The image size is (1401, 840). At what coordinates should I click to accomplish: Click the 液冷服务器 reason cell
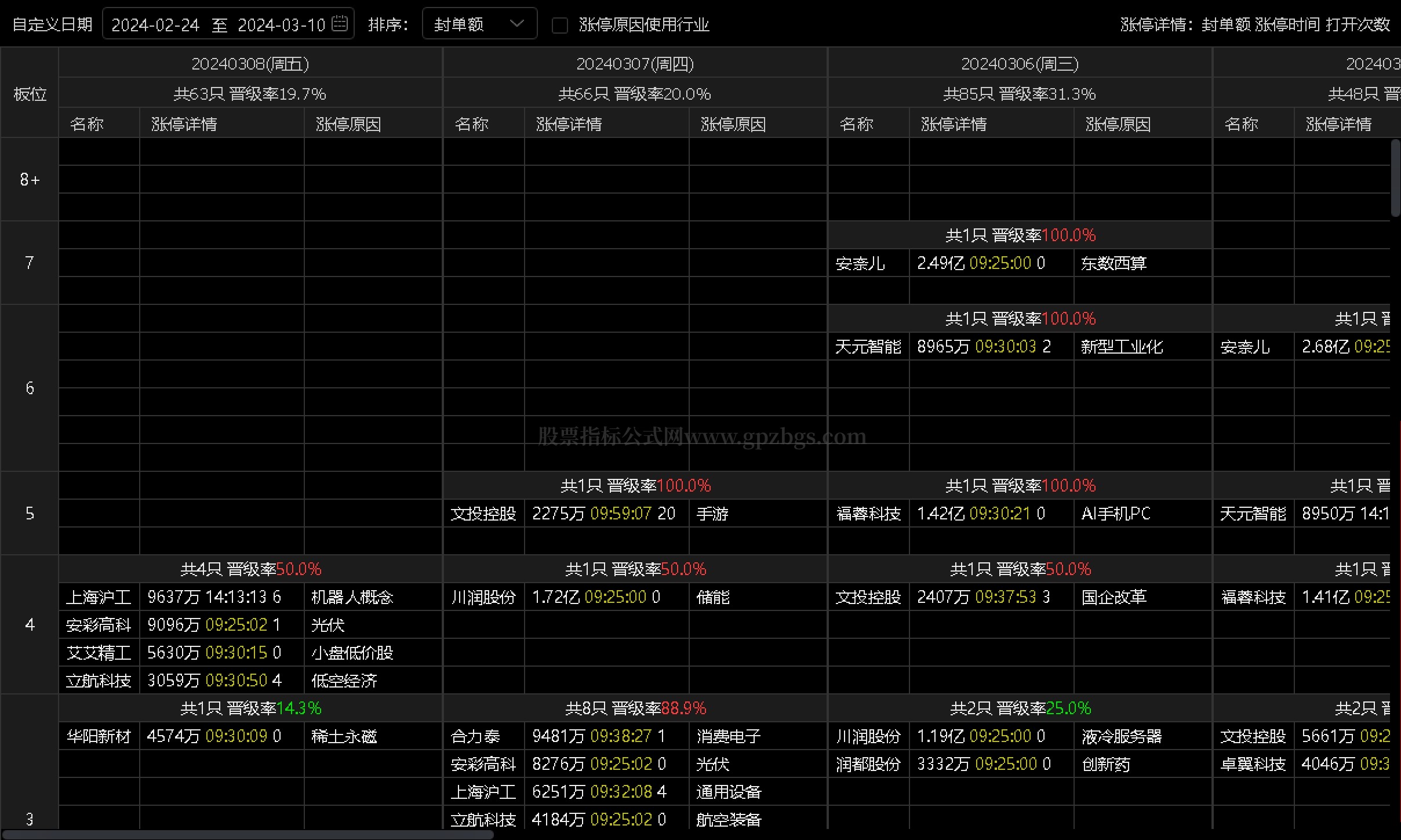(x=1143, y=736)
